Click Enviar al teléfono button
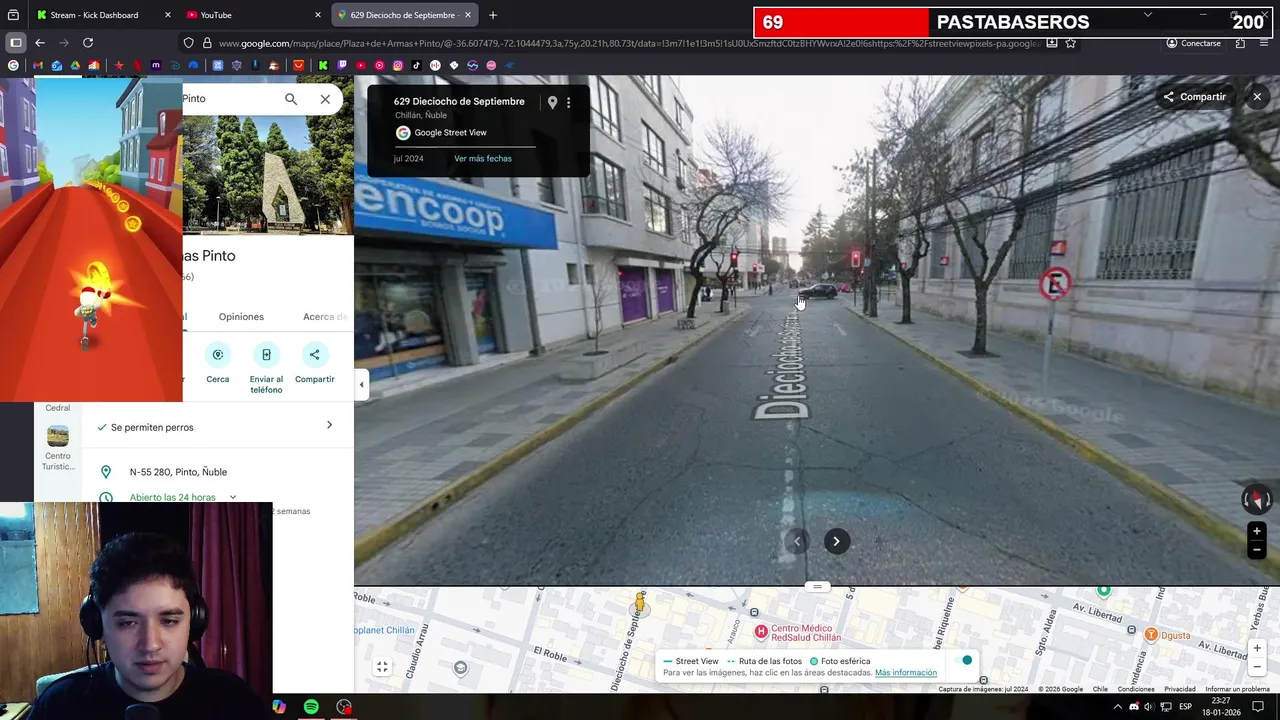The image size is (1280, 720). click(266, 368)
